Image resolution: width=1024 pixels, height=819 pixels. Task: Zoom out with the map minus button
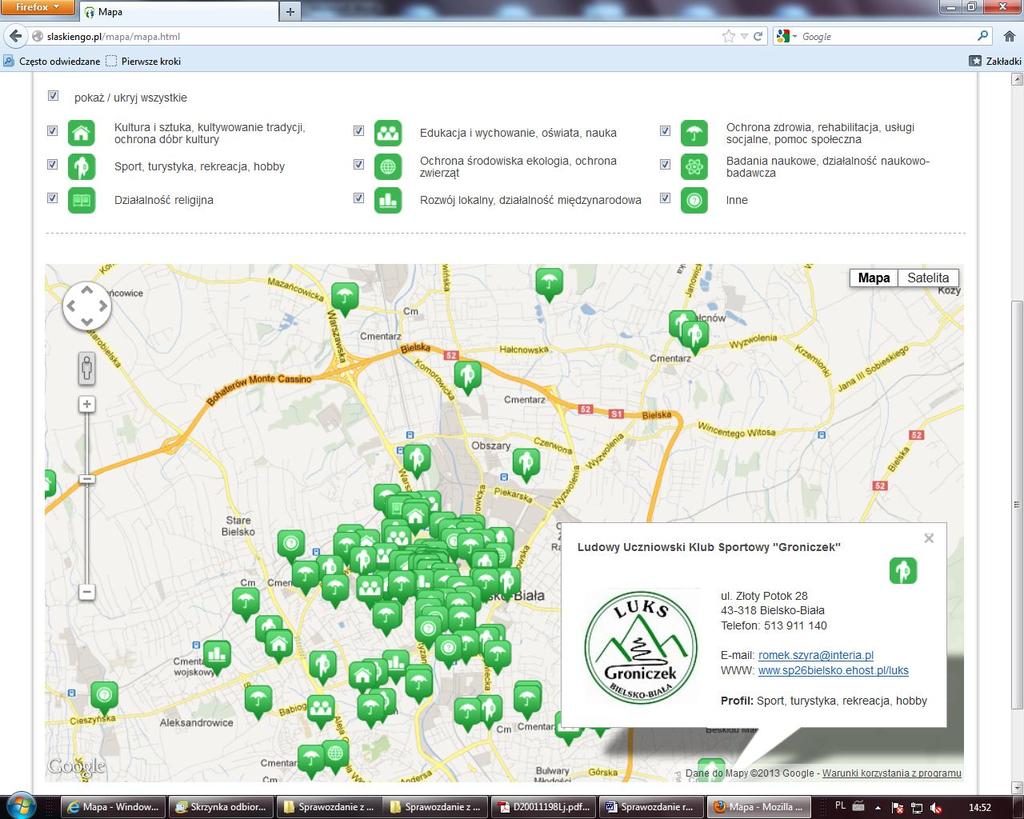(x=87, y=592)
